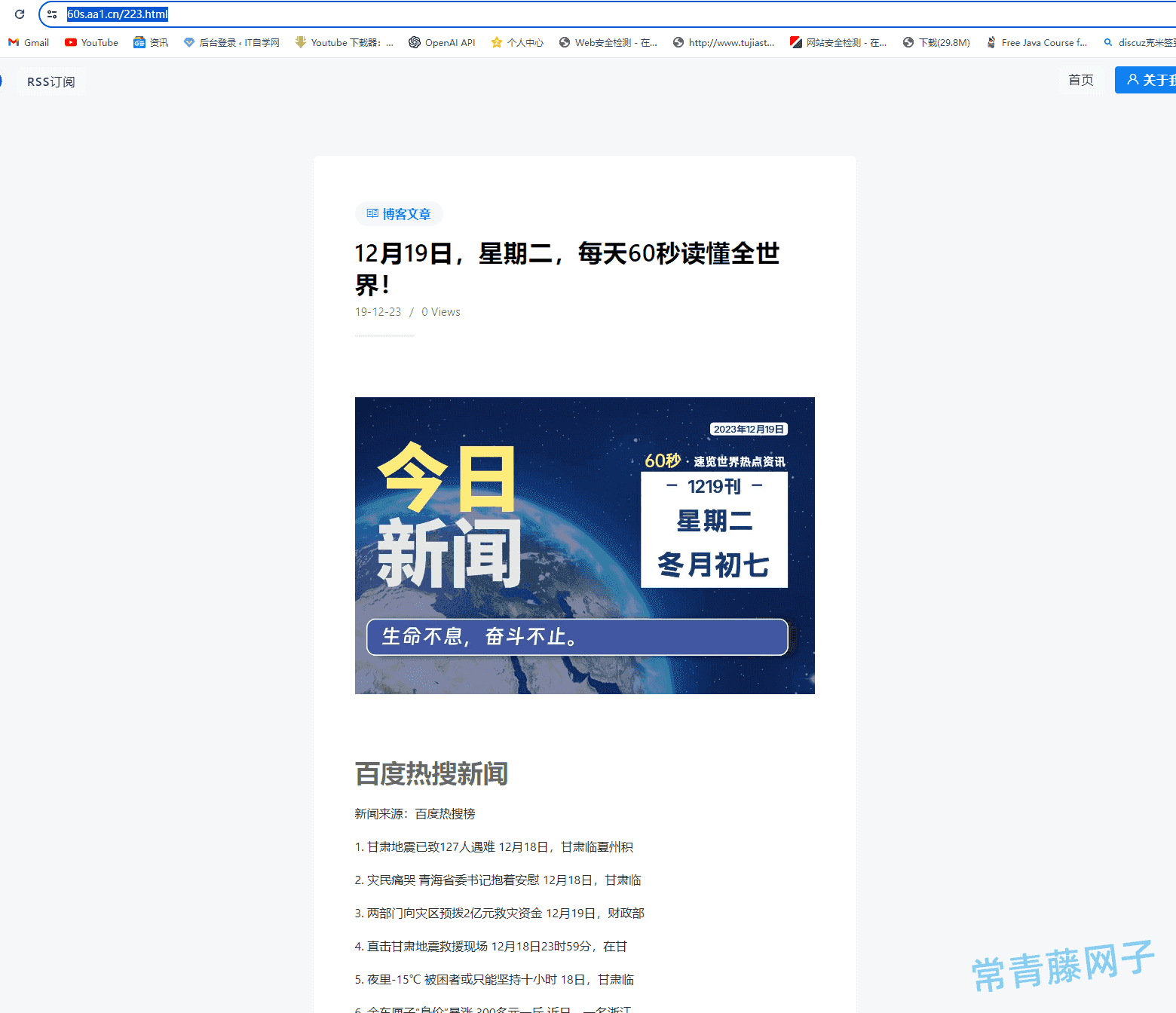The width and height of the screenshot is (1176, 1013).
Task: Open the 下载(29.8M) bookmark
Action: tap(936, 43)
